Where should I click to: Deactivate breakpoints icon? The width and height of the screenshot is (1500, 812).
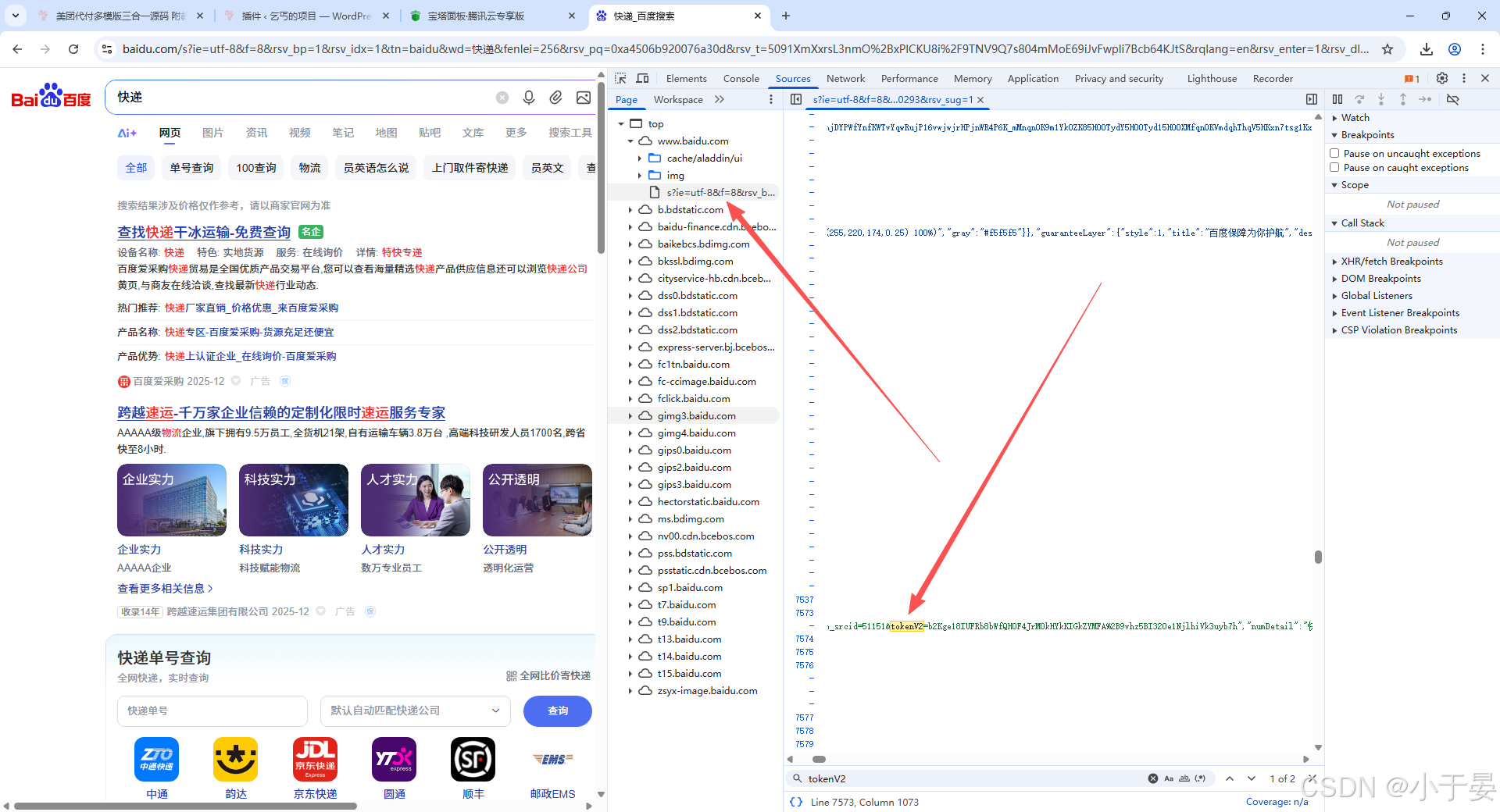pyautogui.click(x=1453, y=99)
